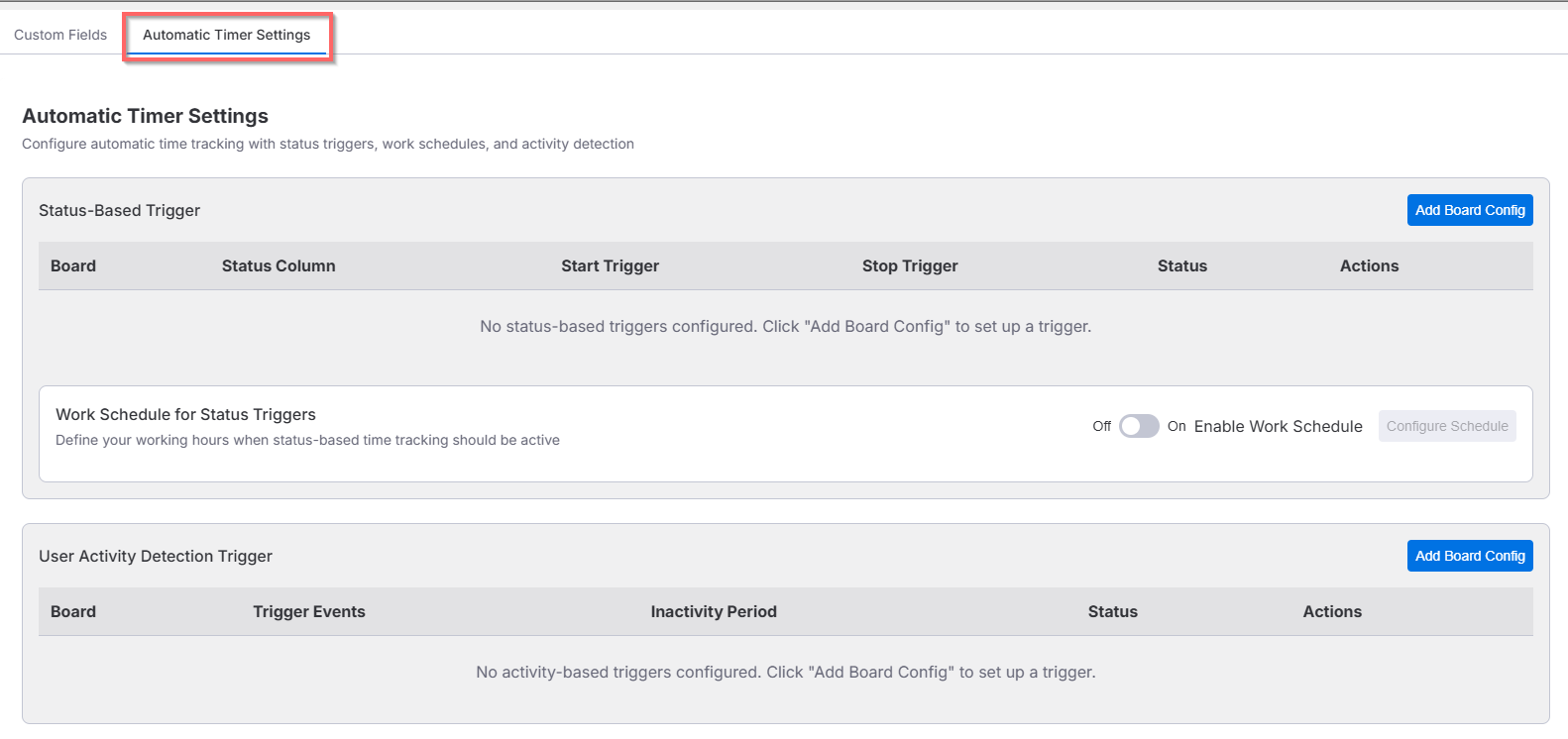Viewport: 1568px width, 739px height.
Task: Click the Stop Trigger column header
Action: tap(910, 265)
